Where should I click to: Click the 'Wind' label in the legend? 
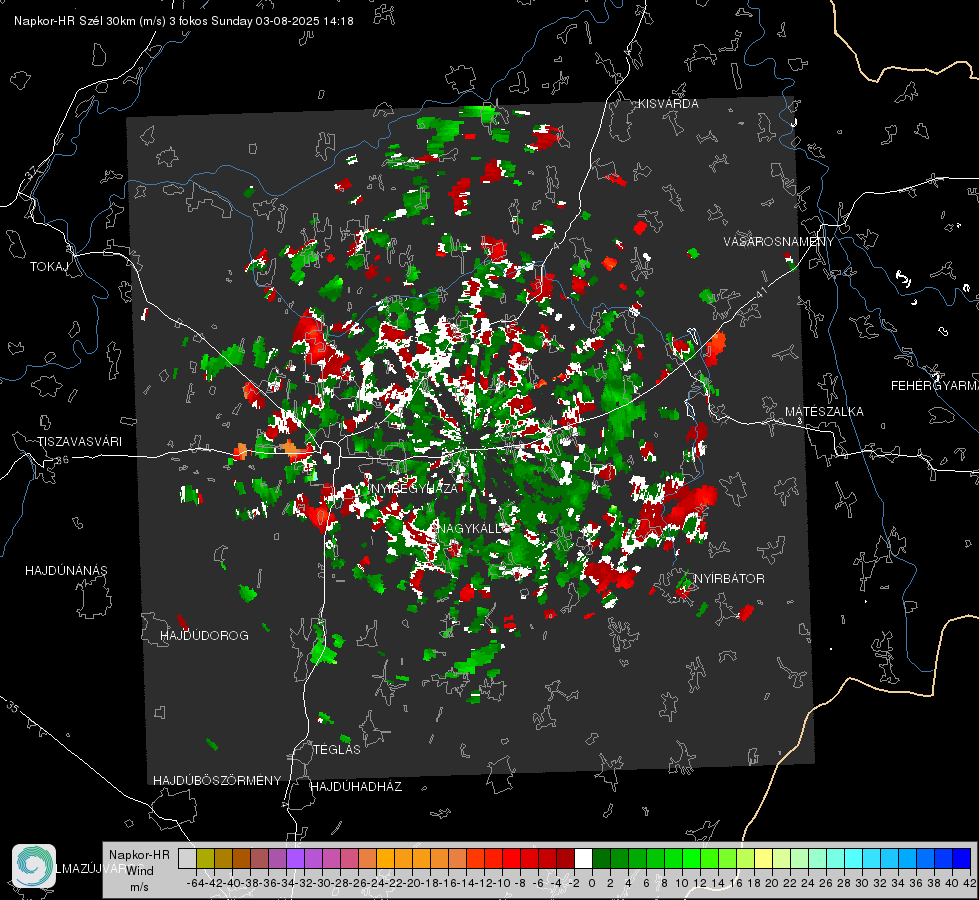[140, 871]
